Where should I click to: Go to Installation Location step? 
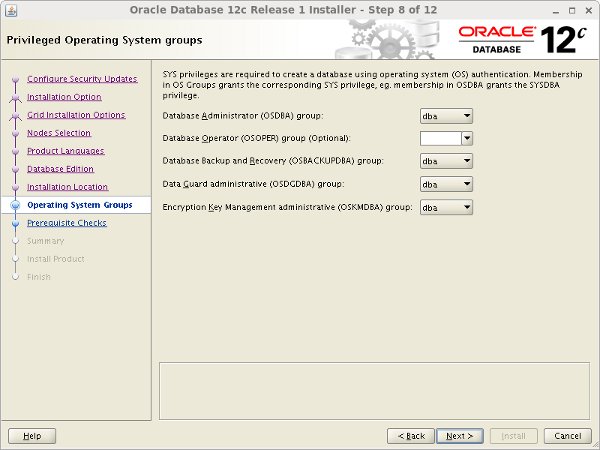[67, 187]
